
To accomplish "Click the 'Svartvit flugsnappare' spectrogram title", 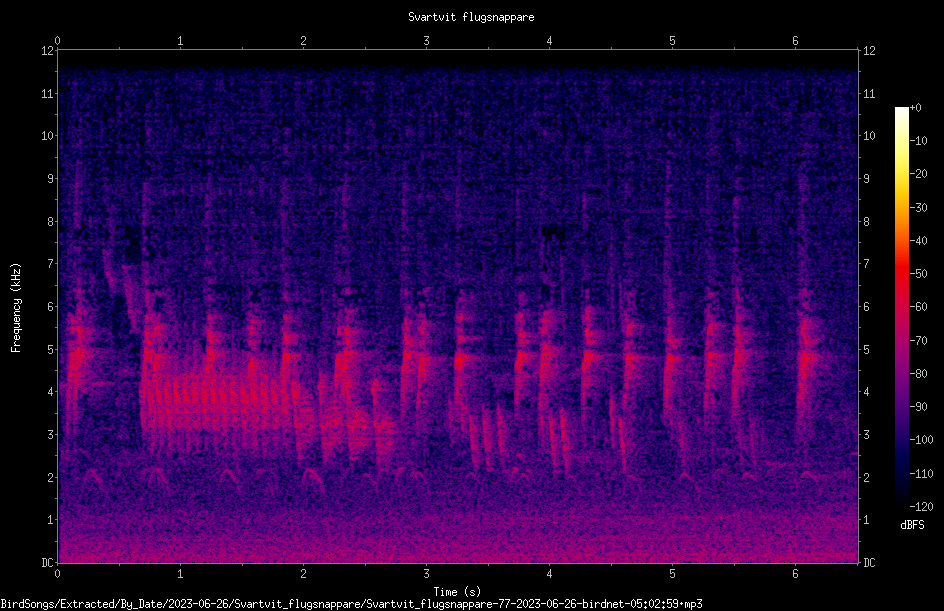I will click(471, 17).
